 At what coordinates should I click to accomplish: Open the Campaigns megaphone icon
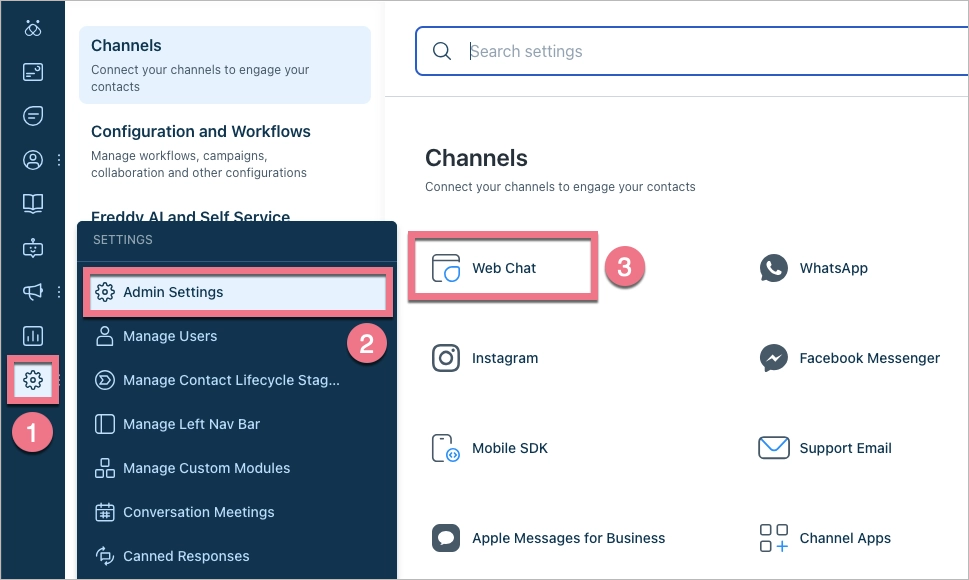(33, 291)
